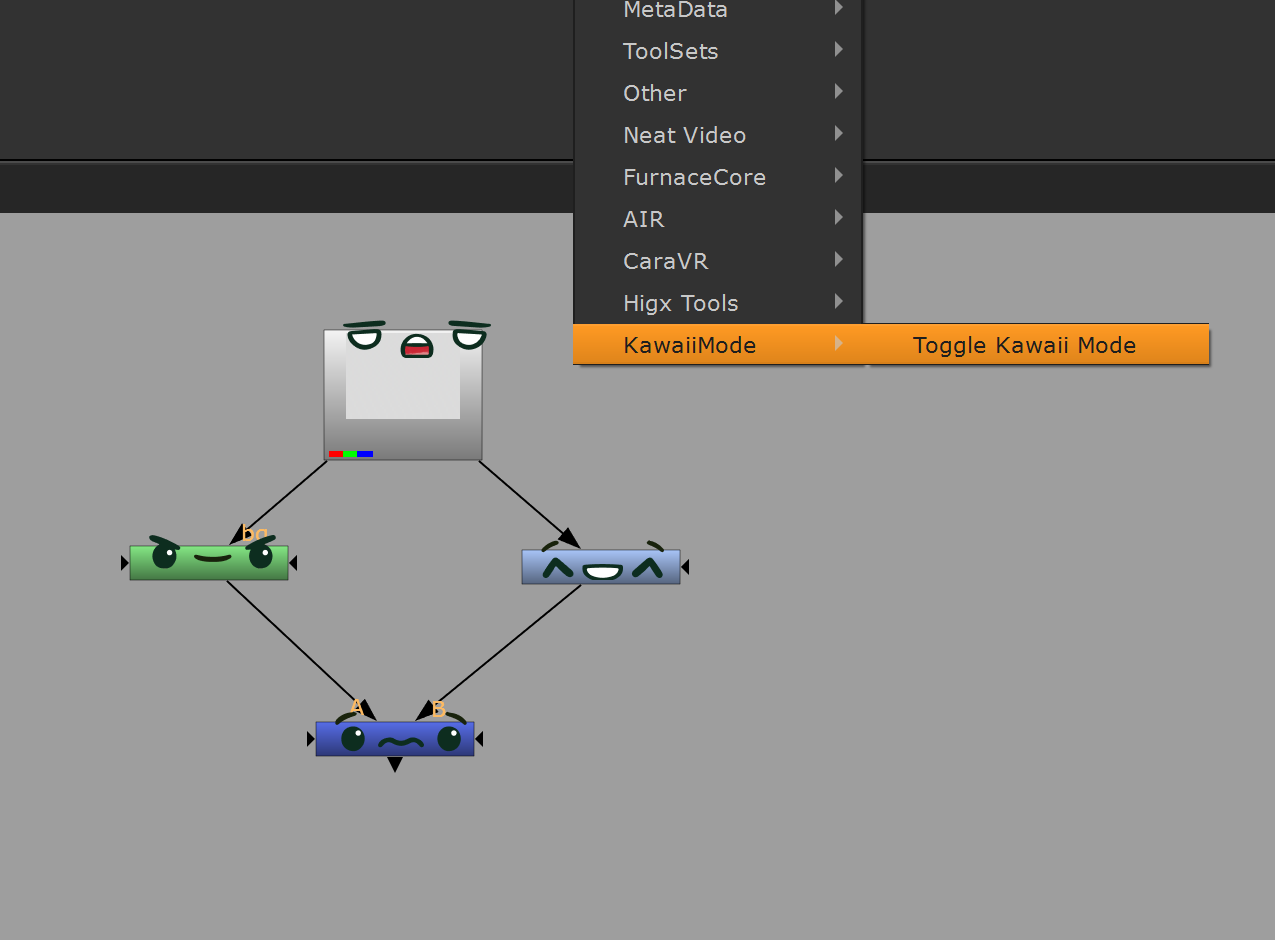
Task: Click the B input arrowhead on dark blue node
Action: [425, 712]
